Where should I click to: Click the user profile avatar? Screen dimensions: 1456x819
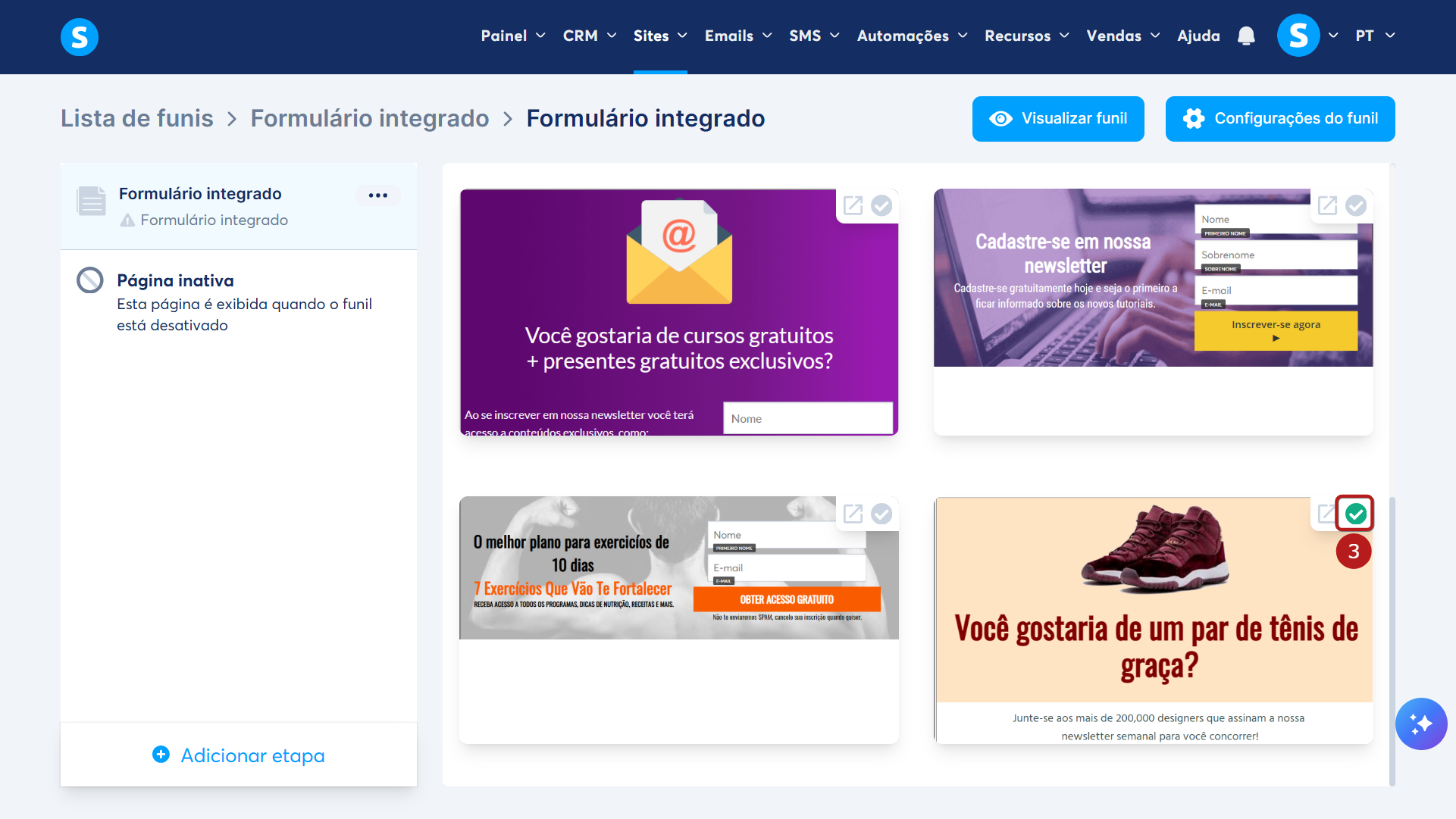[x=1298, y=36]
